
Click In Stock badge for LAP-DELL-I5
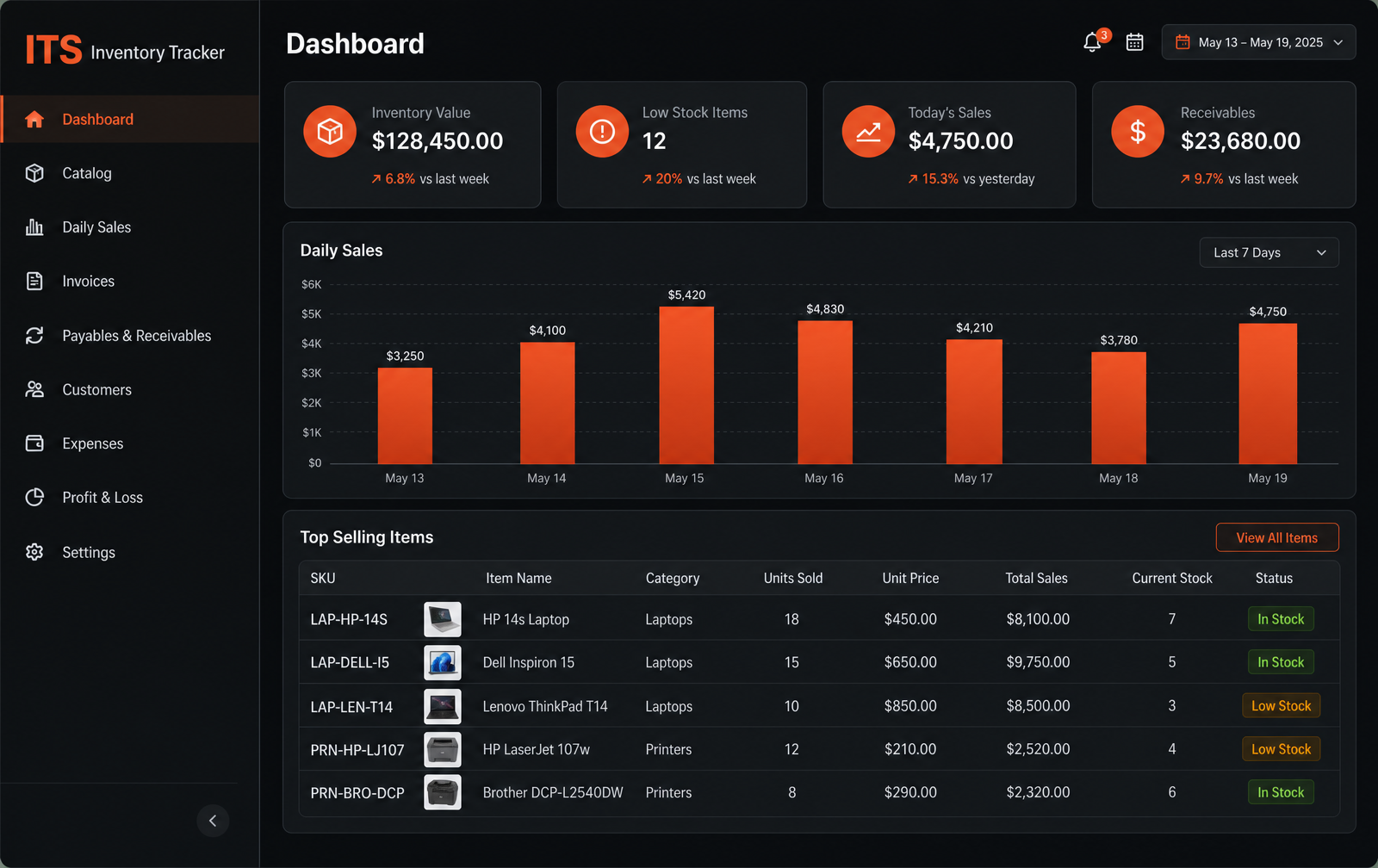click(1281, 662)
